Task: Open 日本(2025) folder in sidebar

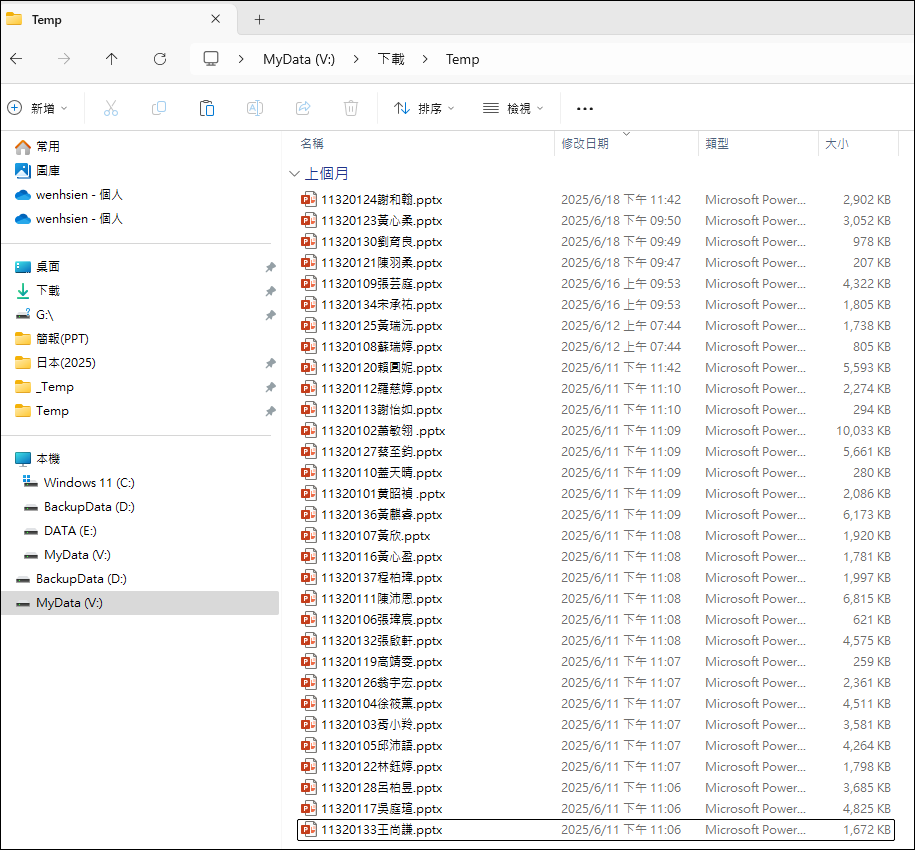Action: click(x=66, y=363)
